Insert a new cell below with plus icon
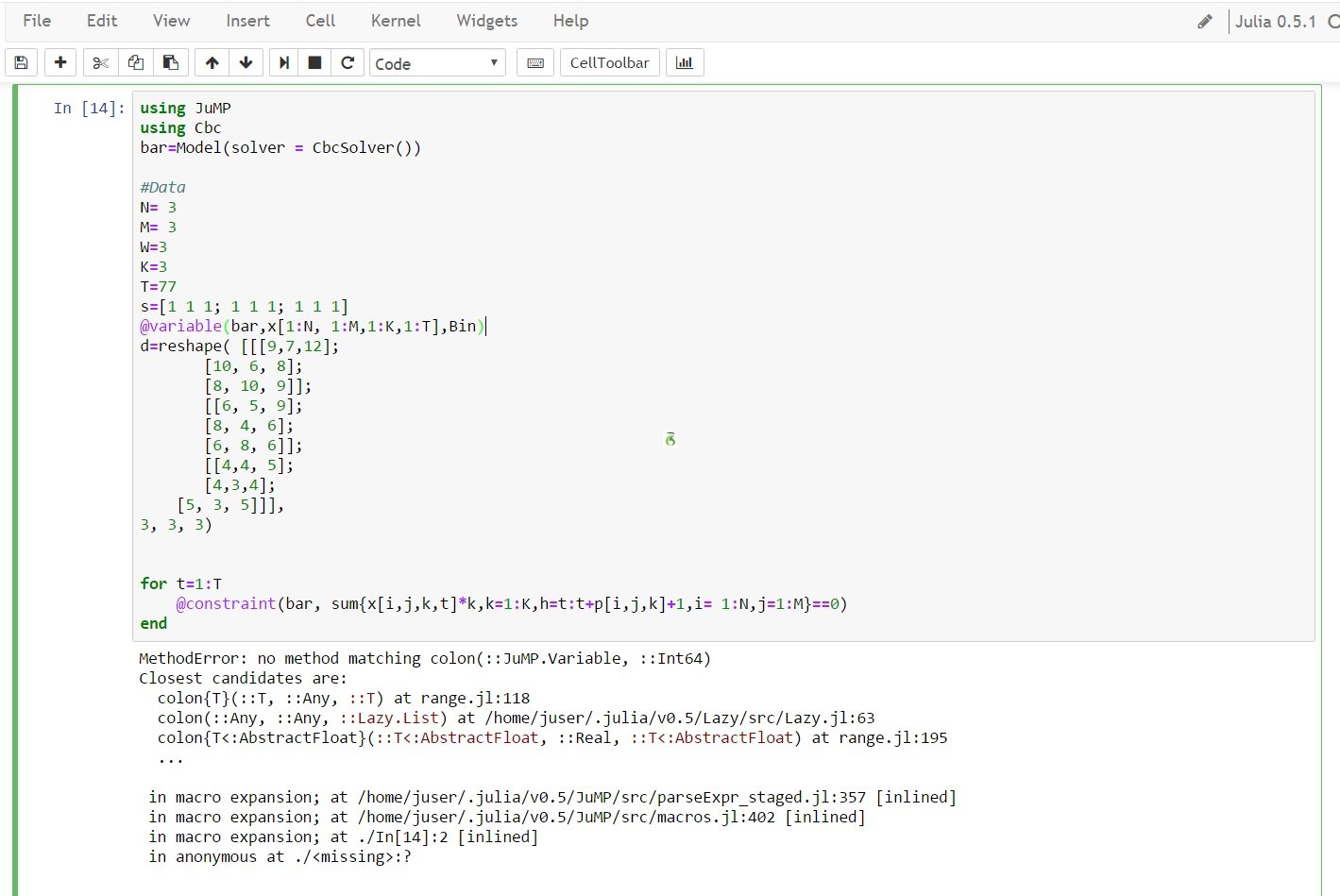1340x896 pixels. 60,62
